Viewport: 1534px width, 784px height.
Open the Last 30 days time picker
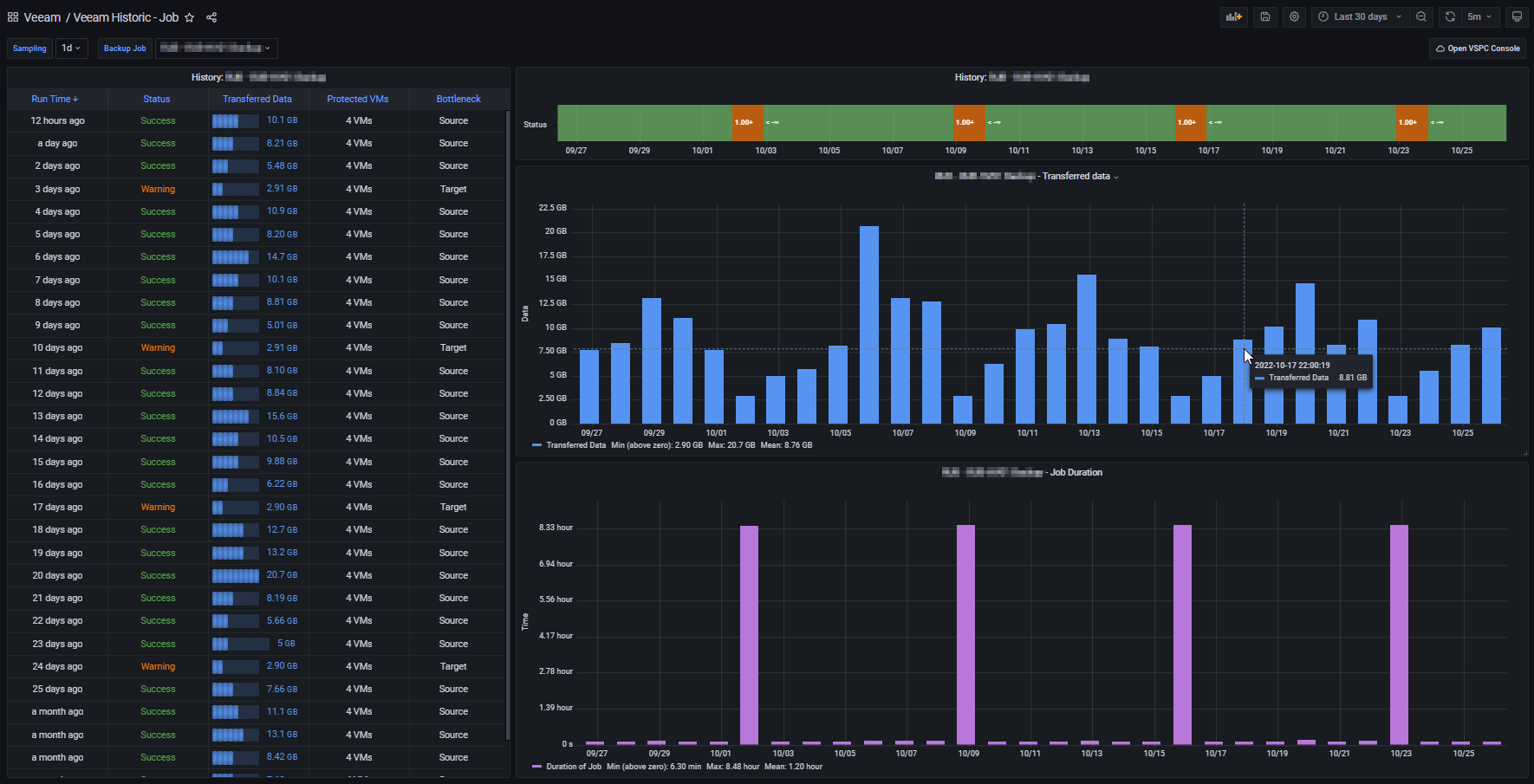(1358, 16)
